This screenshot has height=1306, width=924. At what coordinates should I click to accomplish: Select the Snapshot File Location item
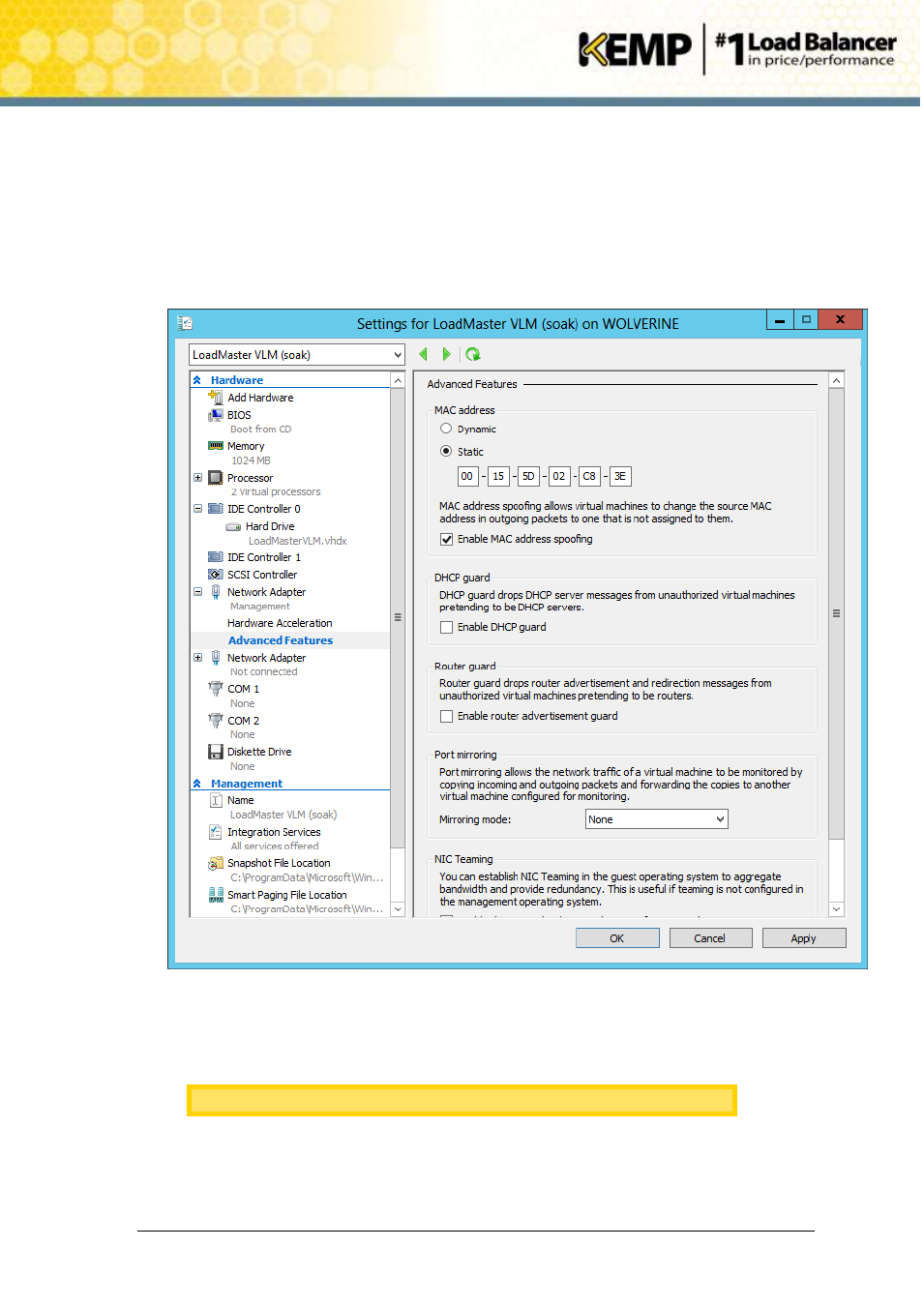coord(279,863)
